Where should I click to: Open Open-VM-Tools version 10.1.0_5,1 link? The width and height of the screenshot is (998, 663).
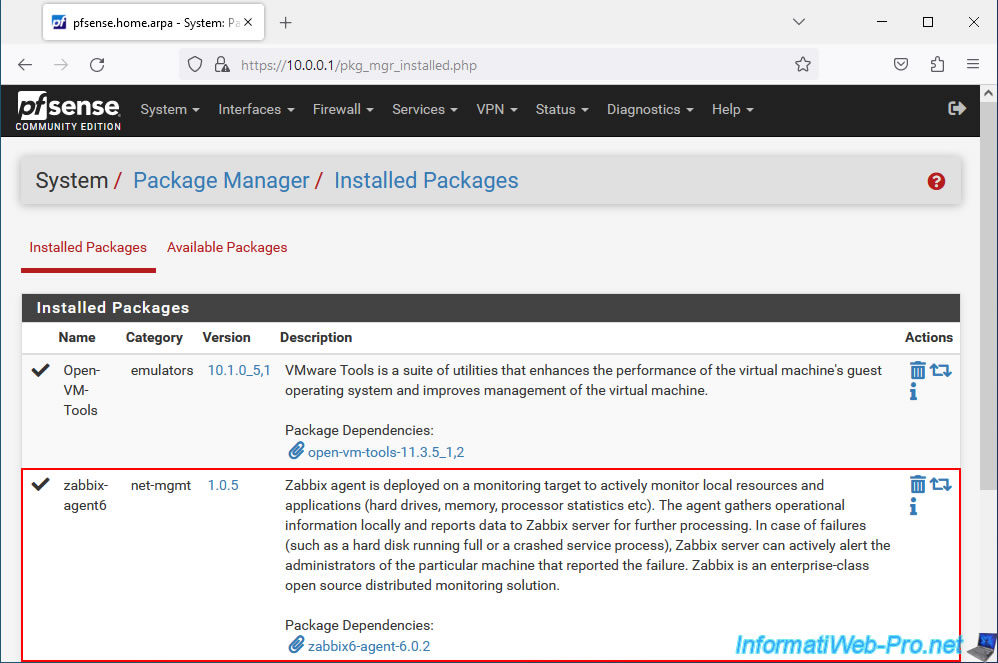[239, 370]
